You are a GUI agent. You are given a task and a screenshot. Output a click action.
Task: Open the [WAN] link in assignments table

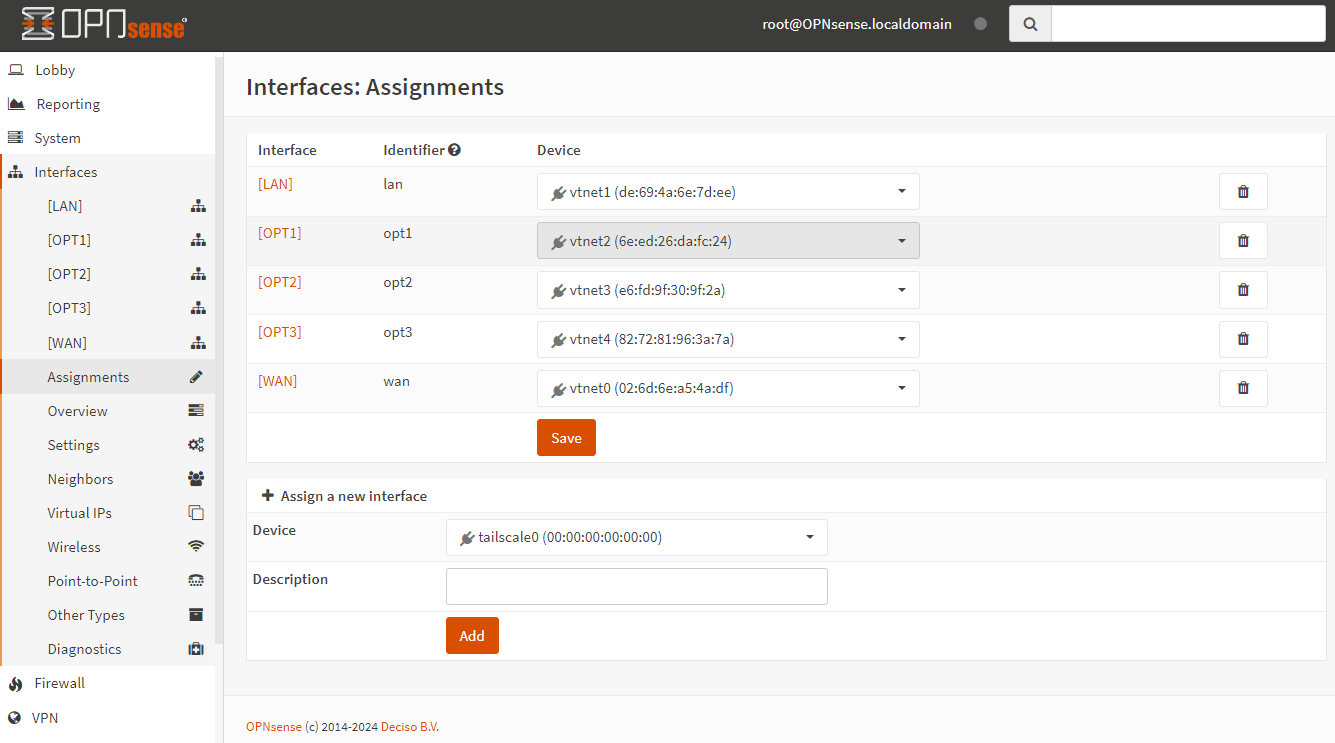(277, 381)
